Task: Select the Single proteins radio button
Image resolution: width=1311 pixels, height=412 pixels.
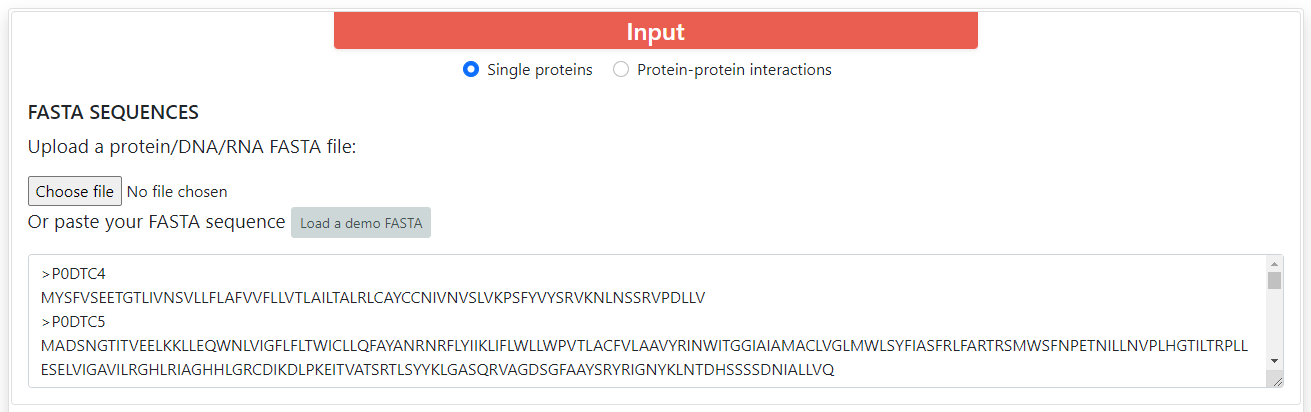Action: click(x=471, y=70)
